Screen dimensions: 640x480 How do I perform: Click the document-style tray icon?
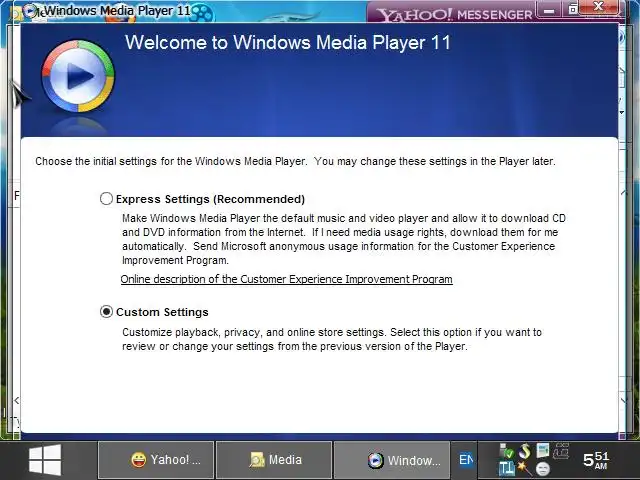click(543, 450)
